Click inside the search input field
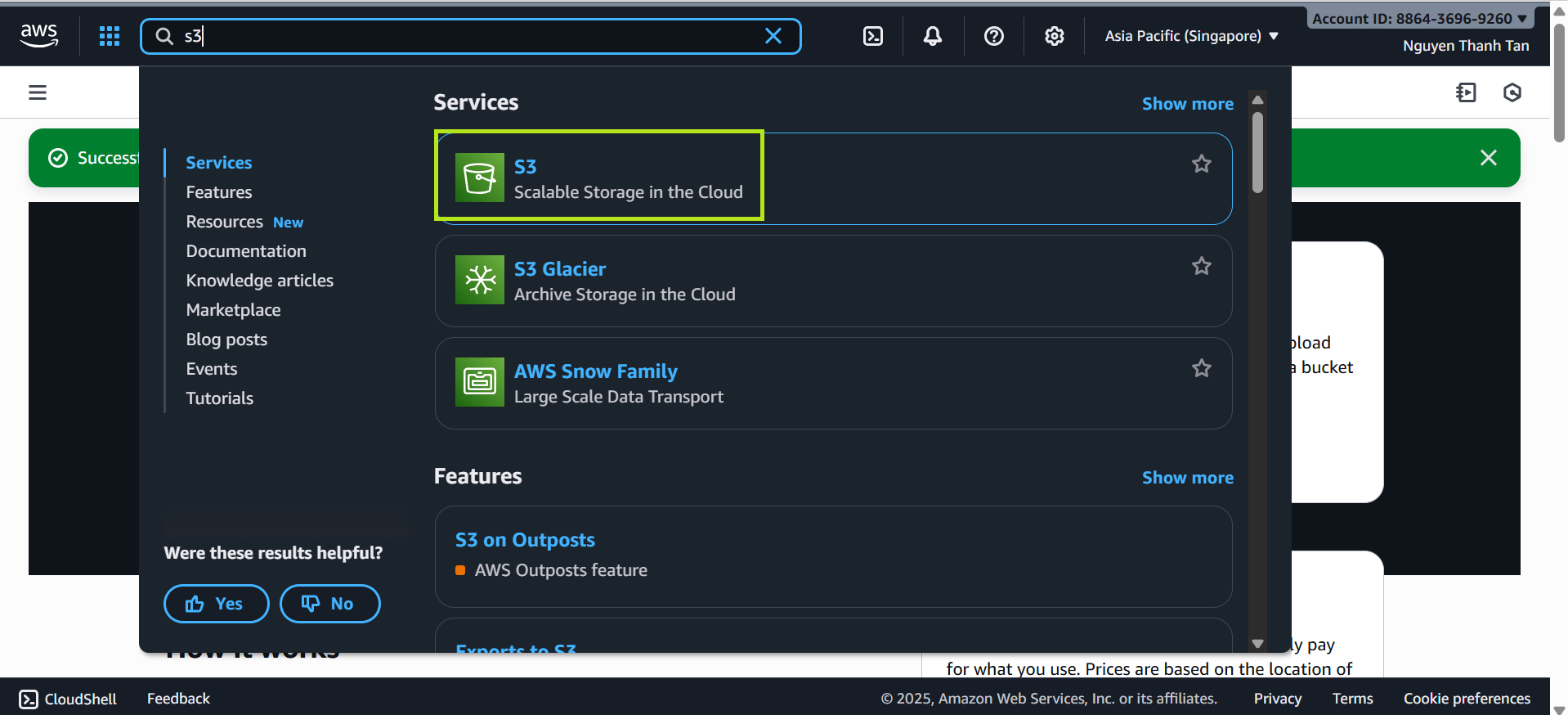Image resolution: width=1568 pixels, height=715 pixels. (x=466, y=36)
